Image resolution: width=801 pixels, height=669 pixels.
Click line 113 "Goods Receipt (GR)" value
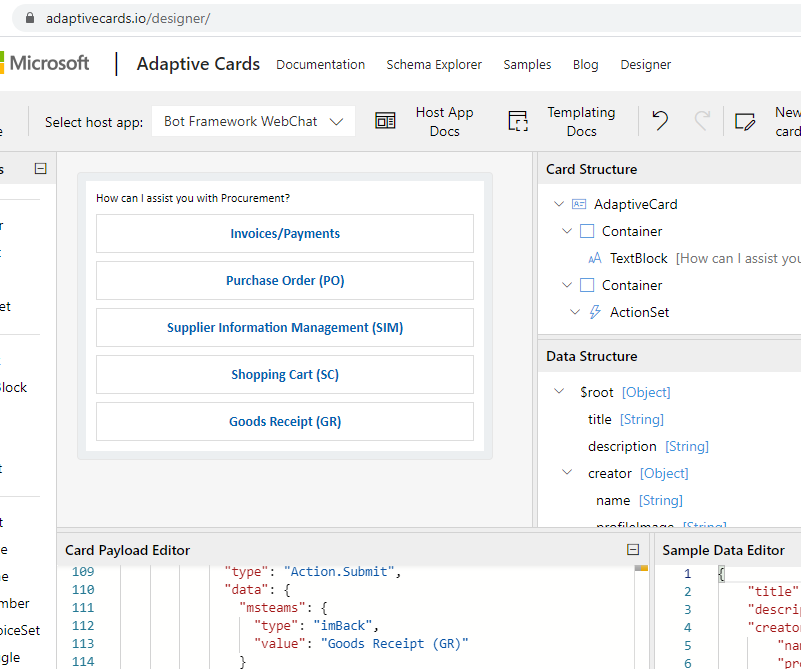pyautogui.click(x=394, y=643)
